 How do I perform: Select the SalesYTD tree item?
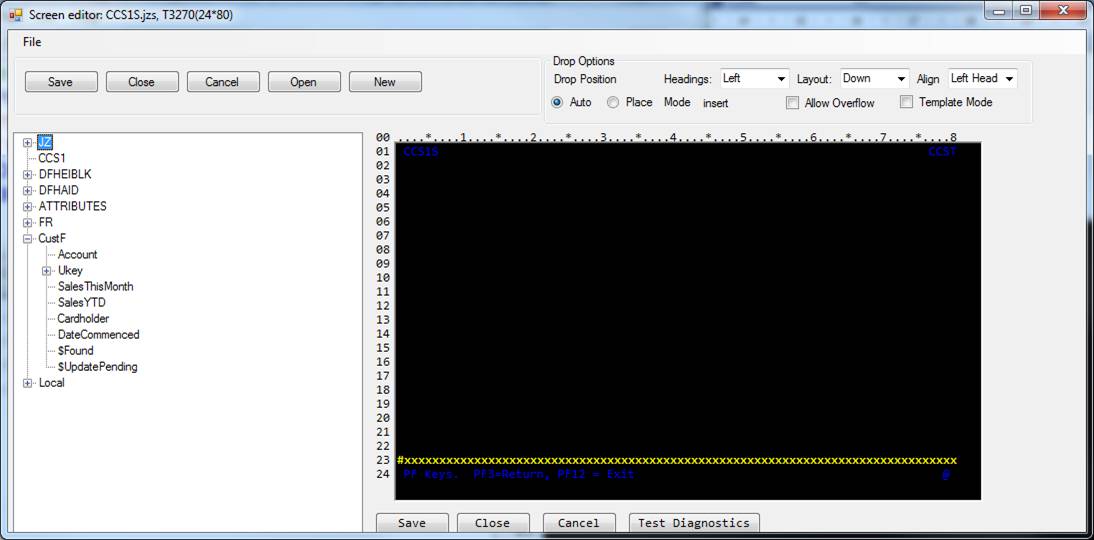point(82,303)
